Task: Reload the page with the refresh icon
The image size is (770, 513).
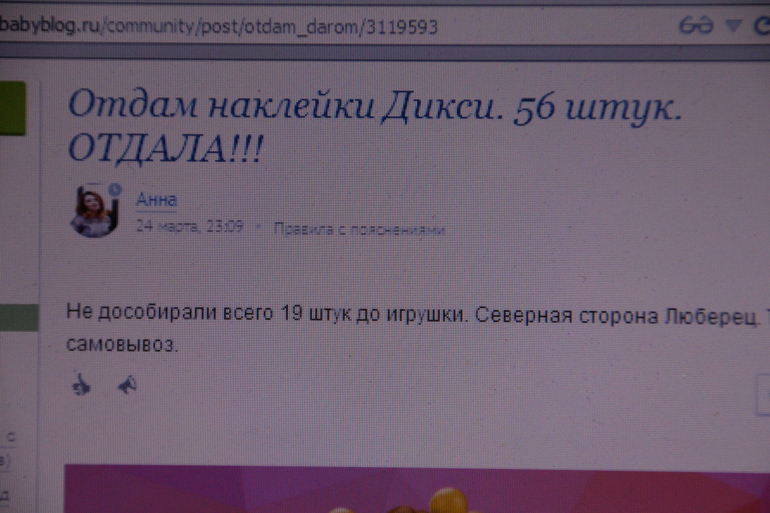Action: click(x=762, y=25)
